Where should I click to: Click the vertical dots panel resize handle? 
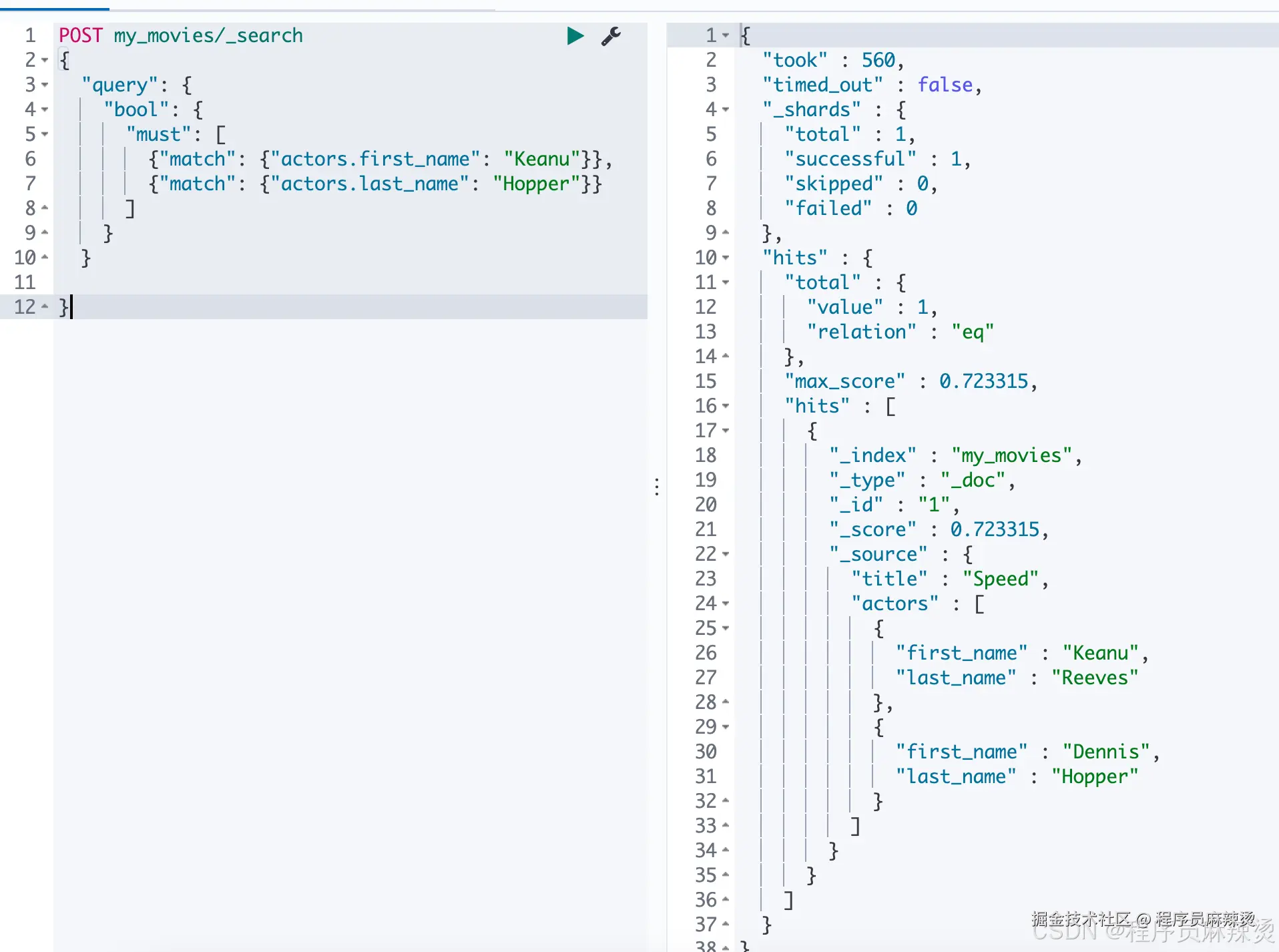[x=658, y=487]
